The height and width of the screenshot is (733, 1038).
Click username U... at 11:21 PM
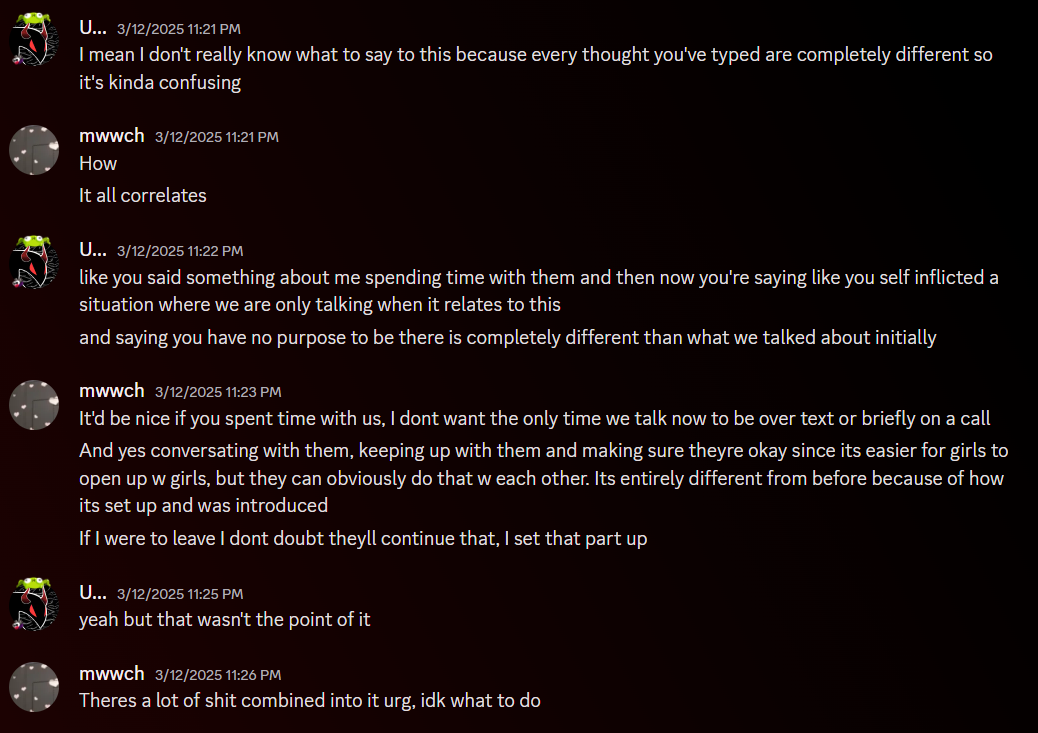[93, 27]
